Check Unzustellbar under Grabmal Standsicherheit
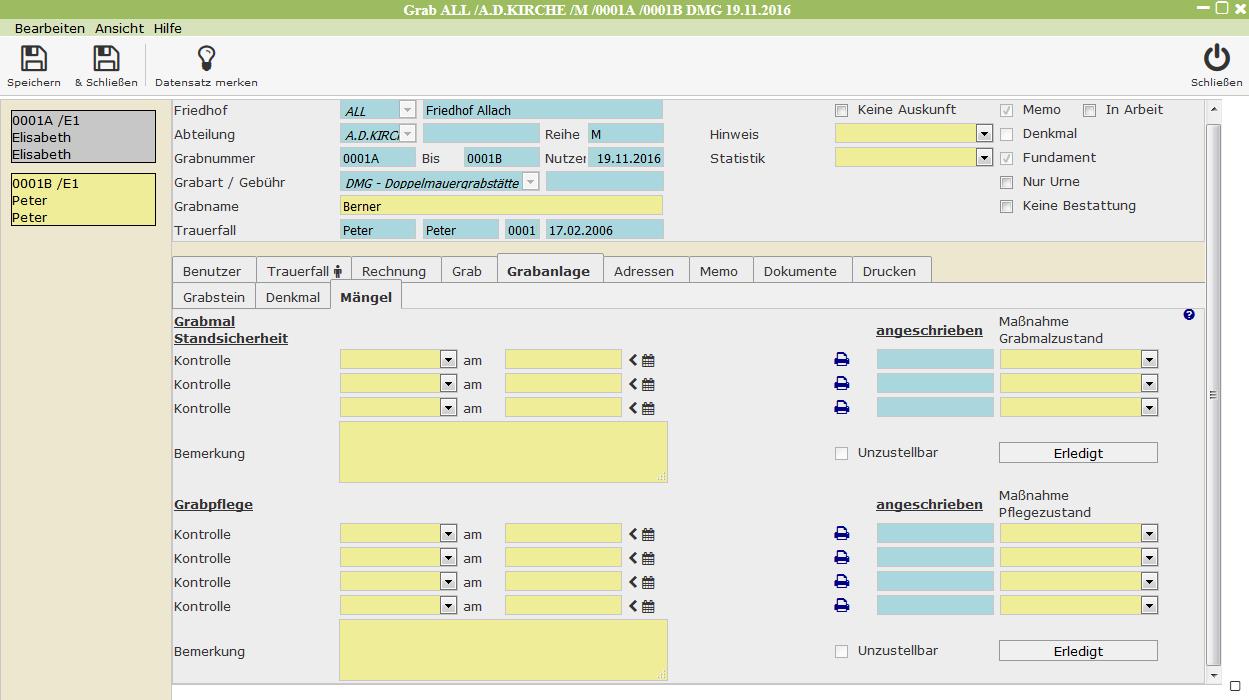1249x700 pixels. click(x=841, y=453)
